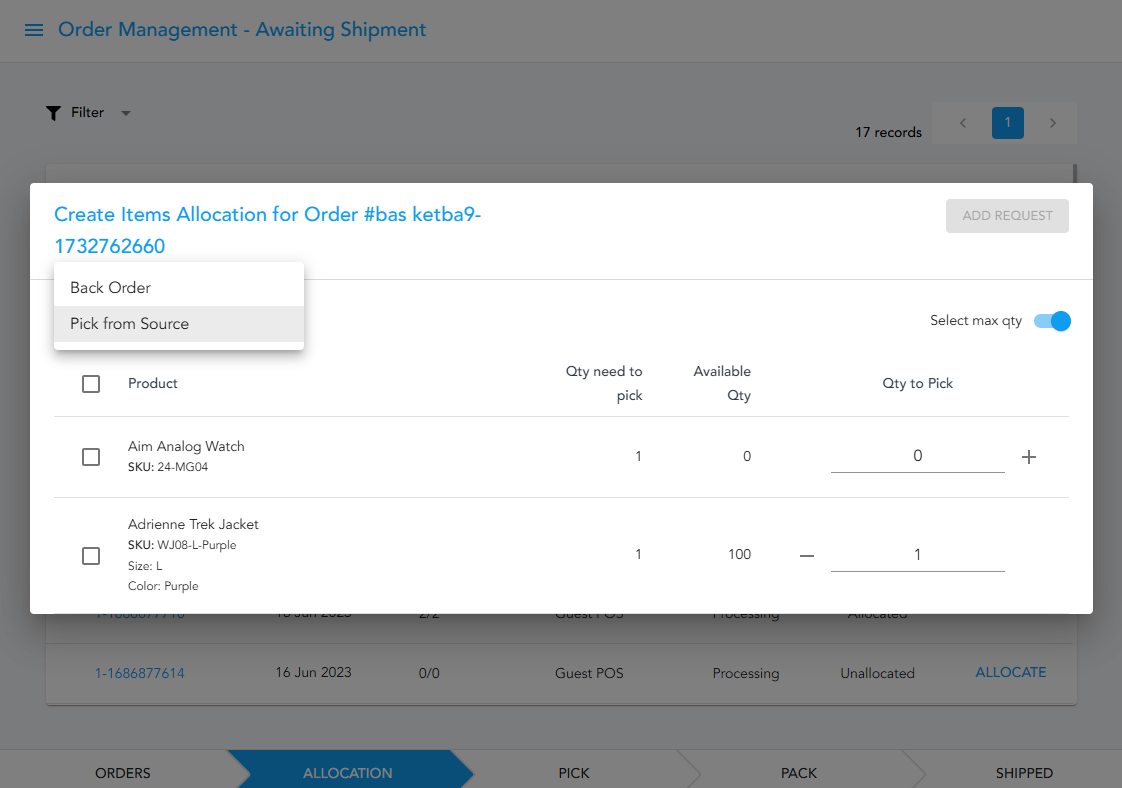Check the select-all products checkbox
Screen dimensions: 1122x788
[x=91, y=383]
